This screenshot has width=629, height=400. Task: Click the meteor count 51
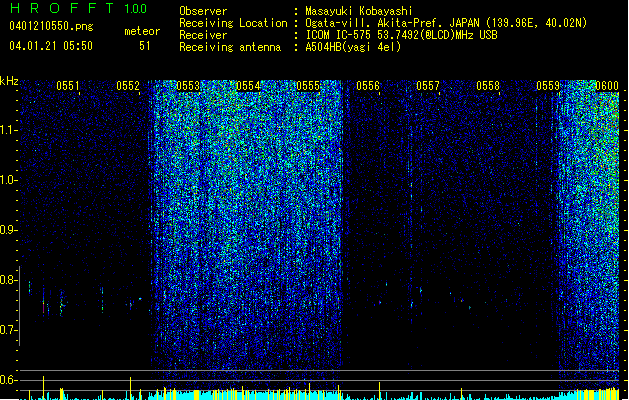[x=145, y=46]
